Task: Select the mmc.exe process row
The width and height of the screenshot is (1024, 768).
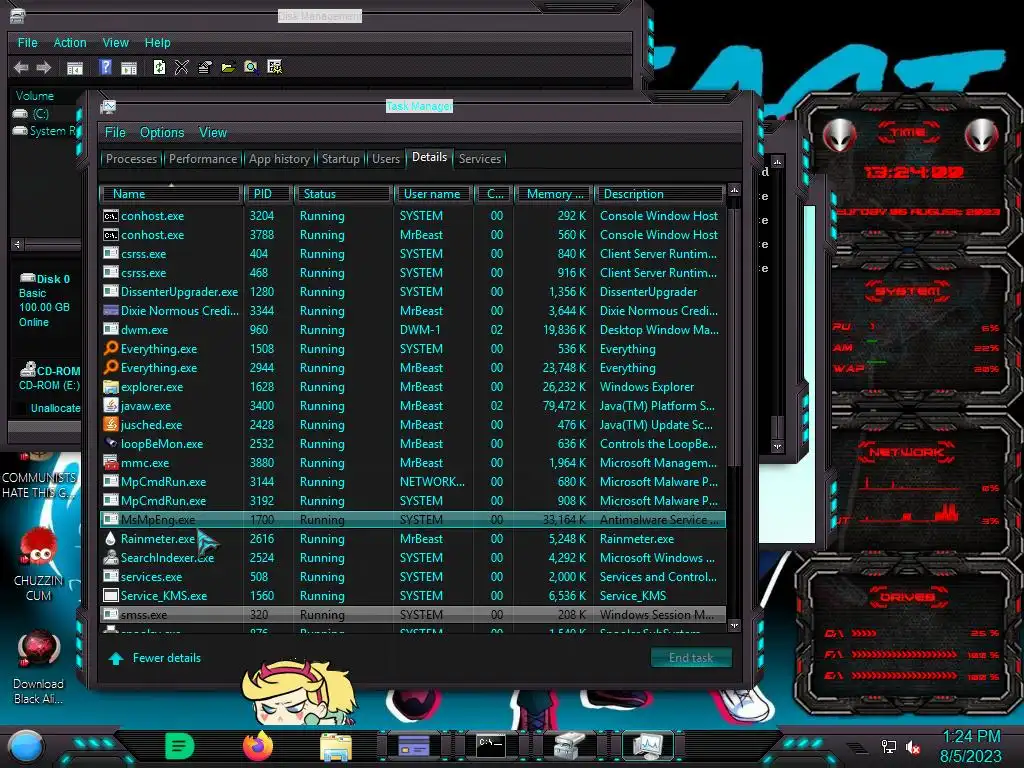Action: coord(413,462)
